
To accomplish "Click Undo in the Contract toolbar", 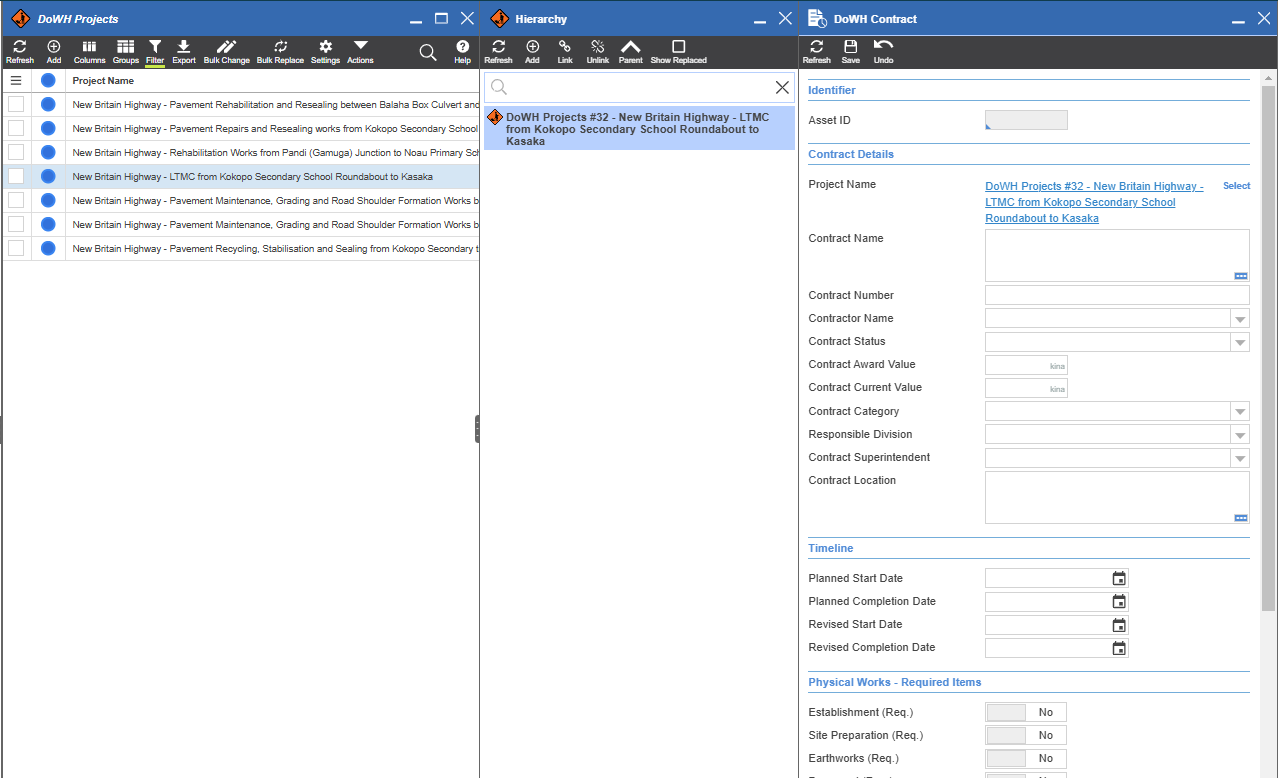I will pyautogui.click(x=883, y=51).
